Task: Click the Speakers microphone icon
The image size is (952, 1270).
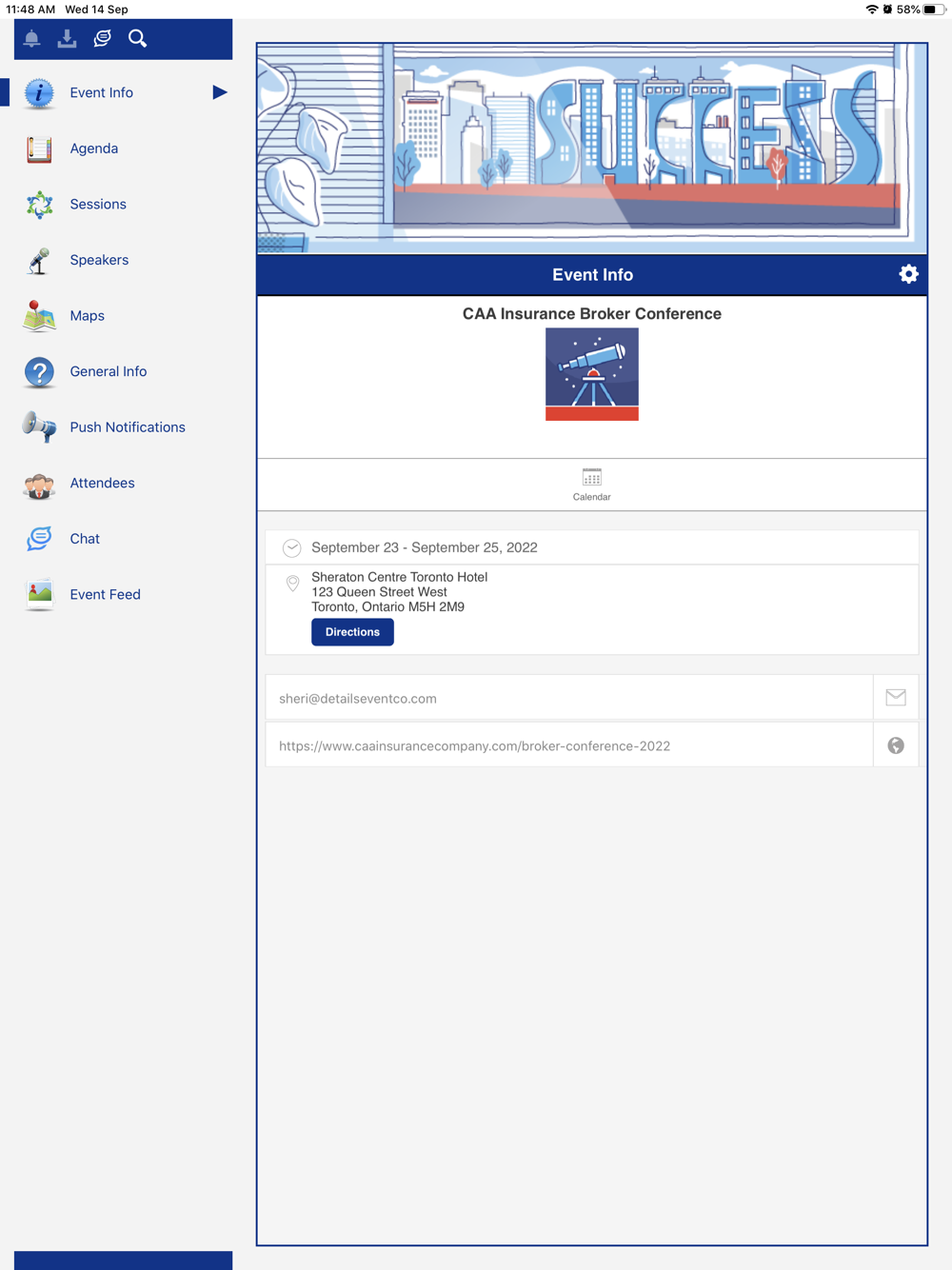Action: tap(39, 260)
